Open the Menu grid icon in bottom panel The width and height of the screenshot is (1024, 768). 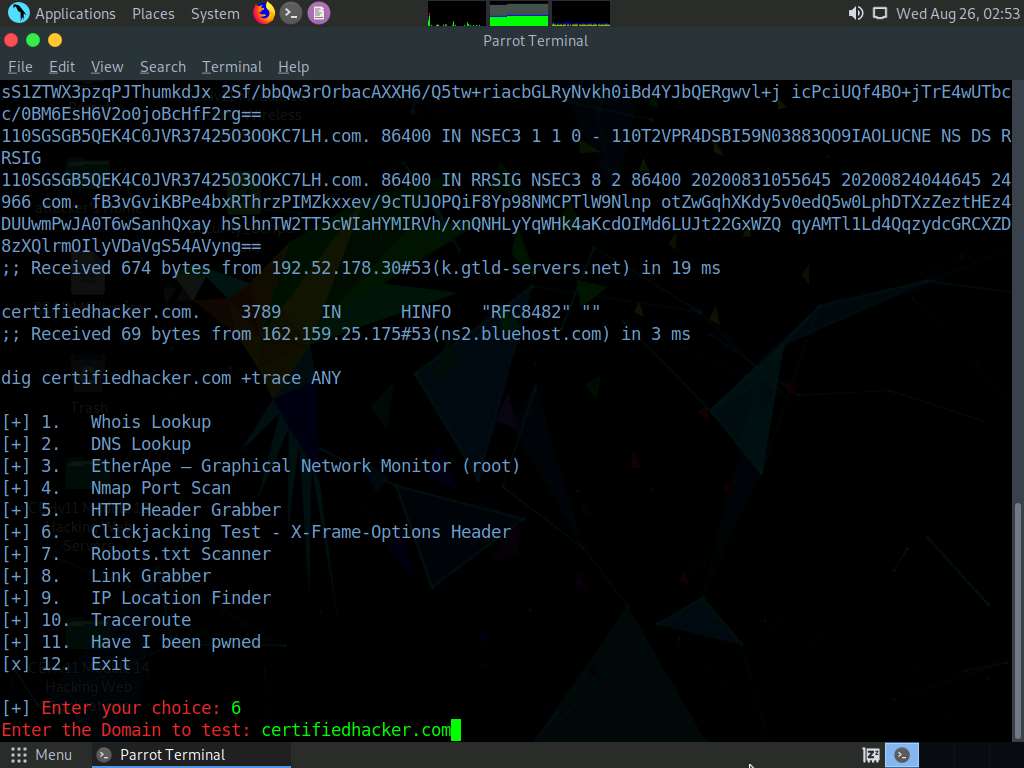point(19,755)
